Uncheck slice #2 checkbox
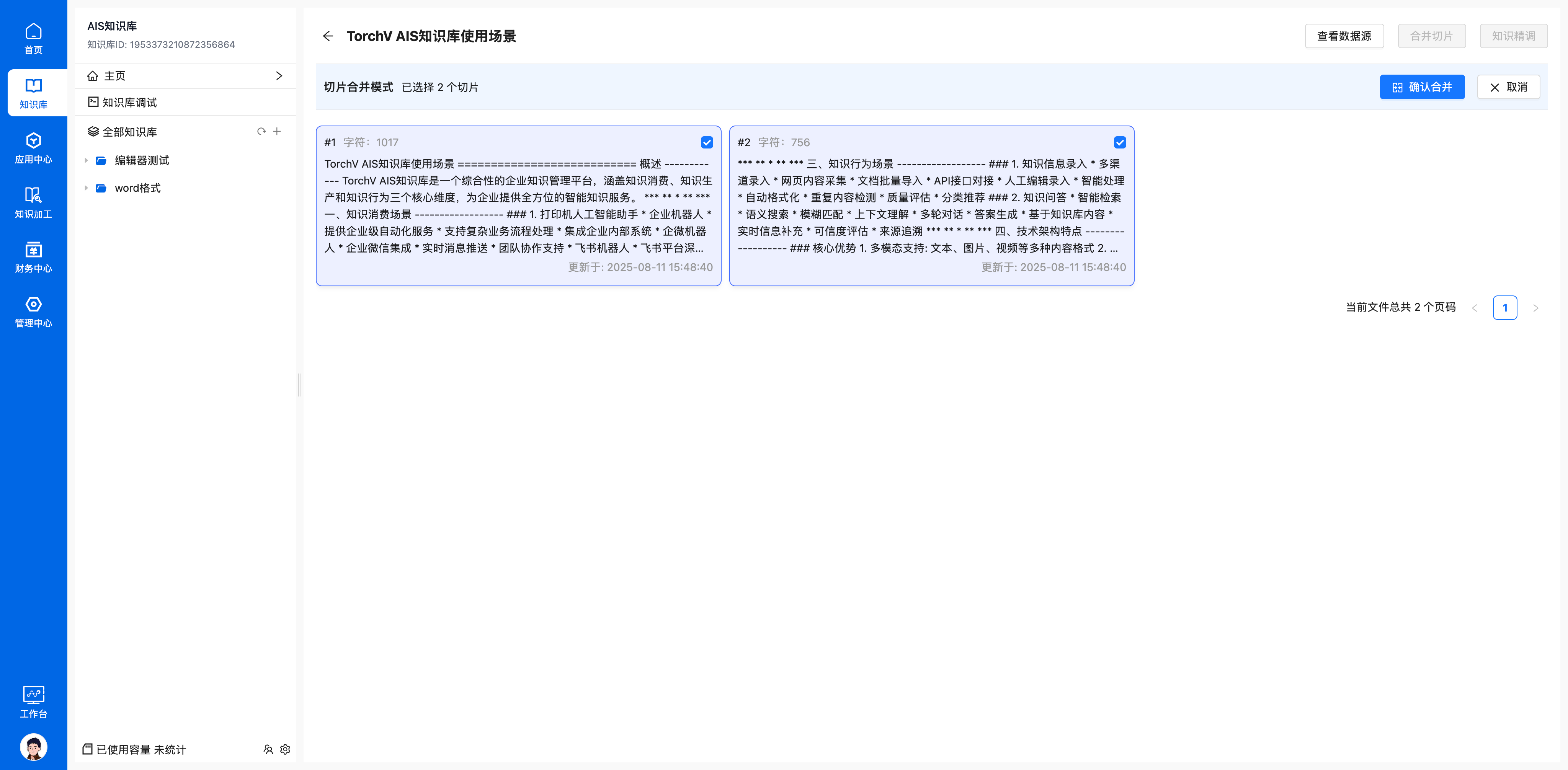 pyautogui.click(x=1120, y=142)
